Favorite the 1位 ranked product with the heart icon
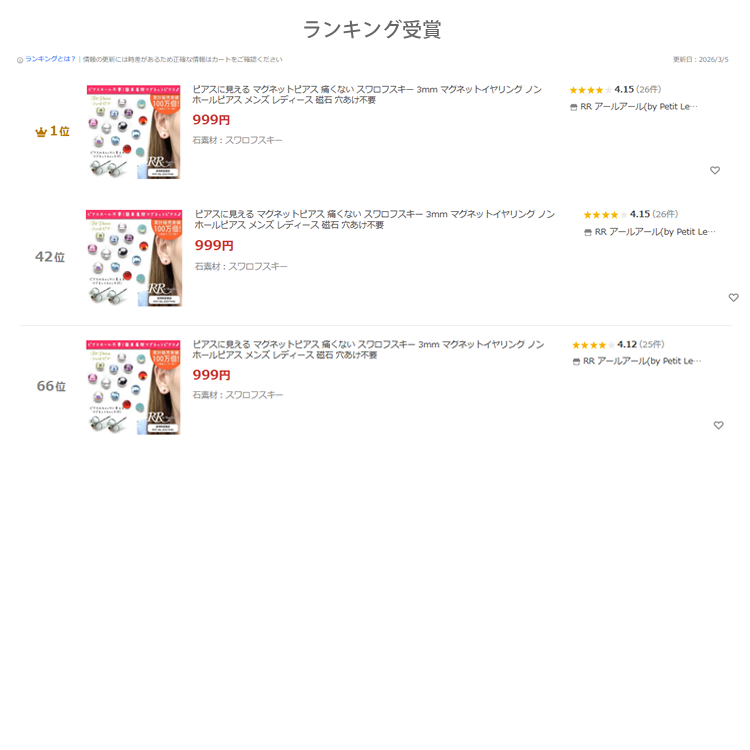This screenshot has height=750, width=750. click(x=715, y=170)
